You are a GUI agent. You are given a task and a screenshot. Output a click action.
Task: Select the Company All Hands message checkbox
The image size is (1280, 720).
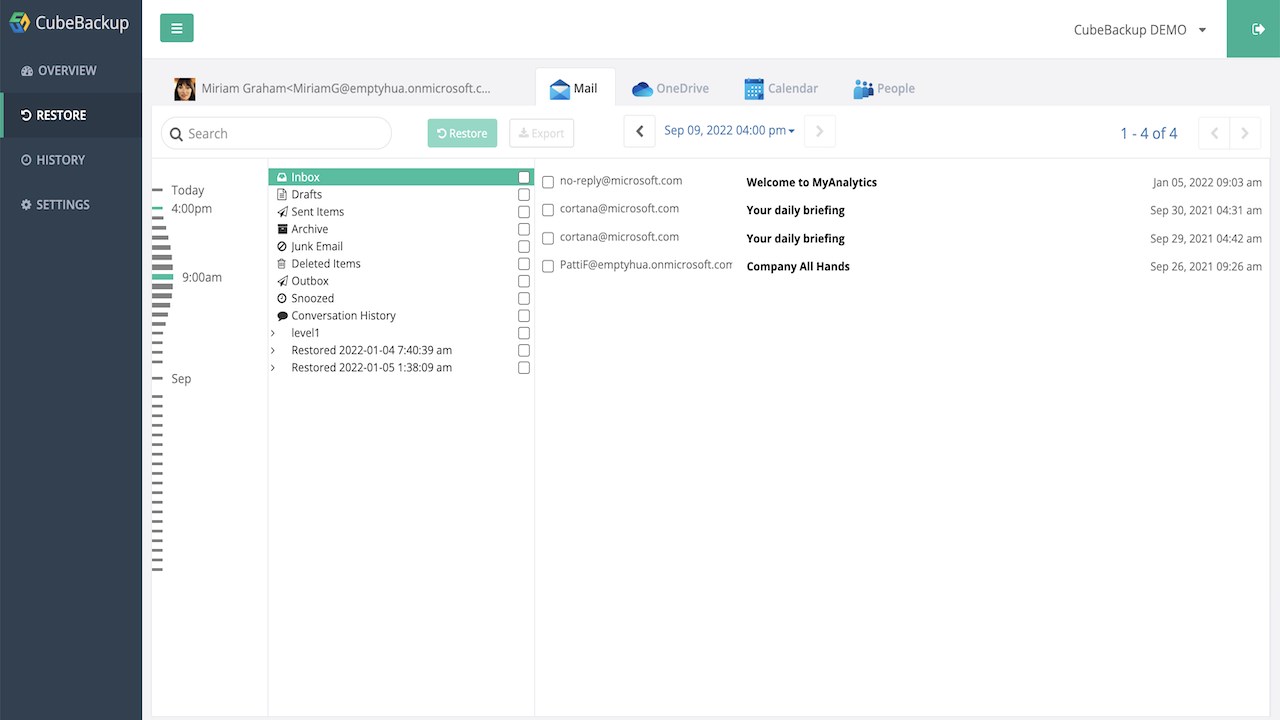tap(548, 267)
